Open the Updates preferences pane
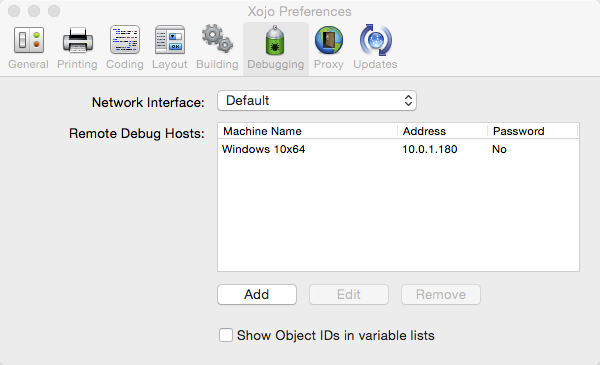 (x=375, y=48)
